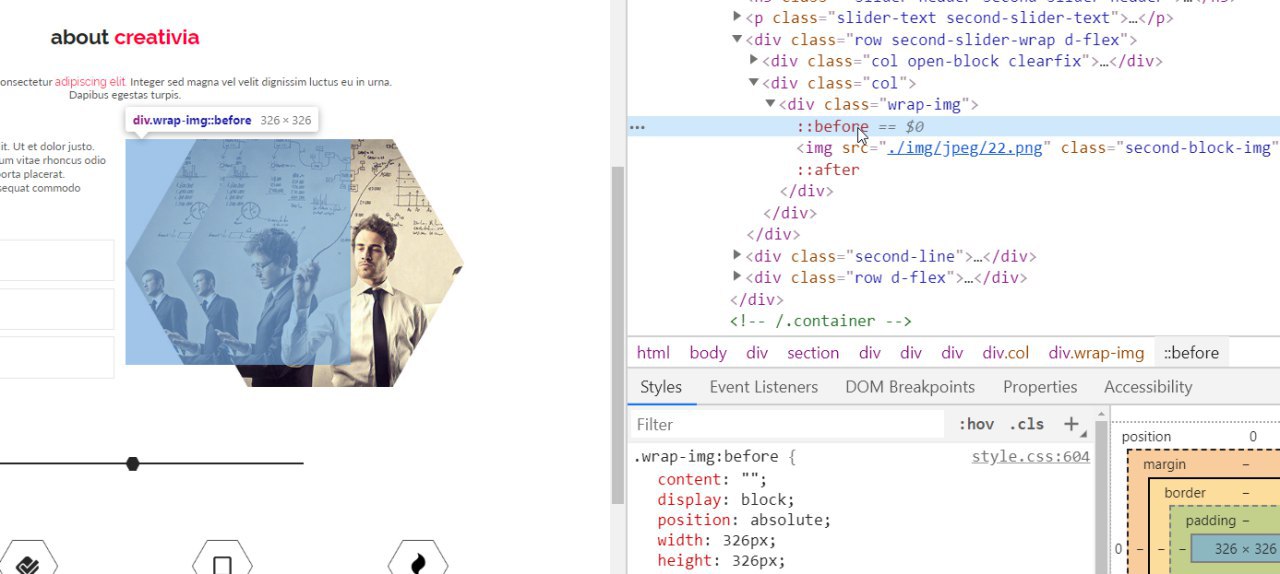Expand the second-line div element

737,256
